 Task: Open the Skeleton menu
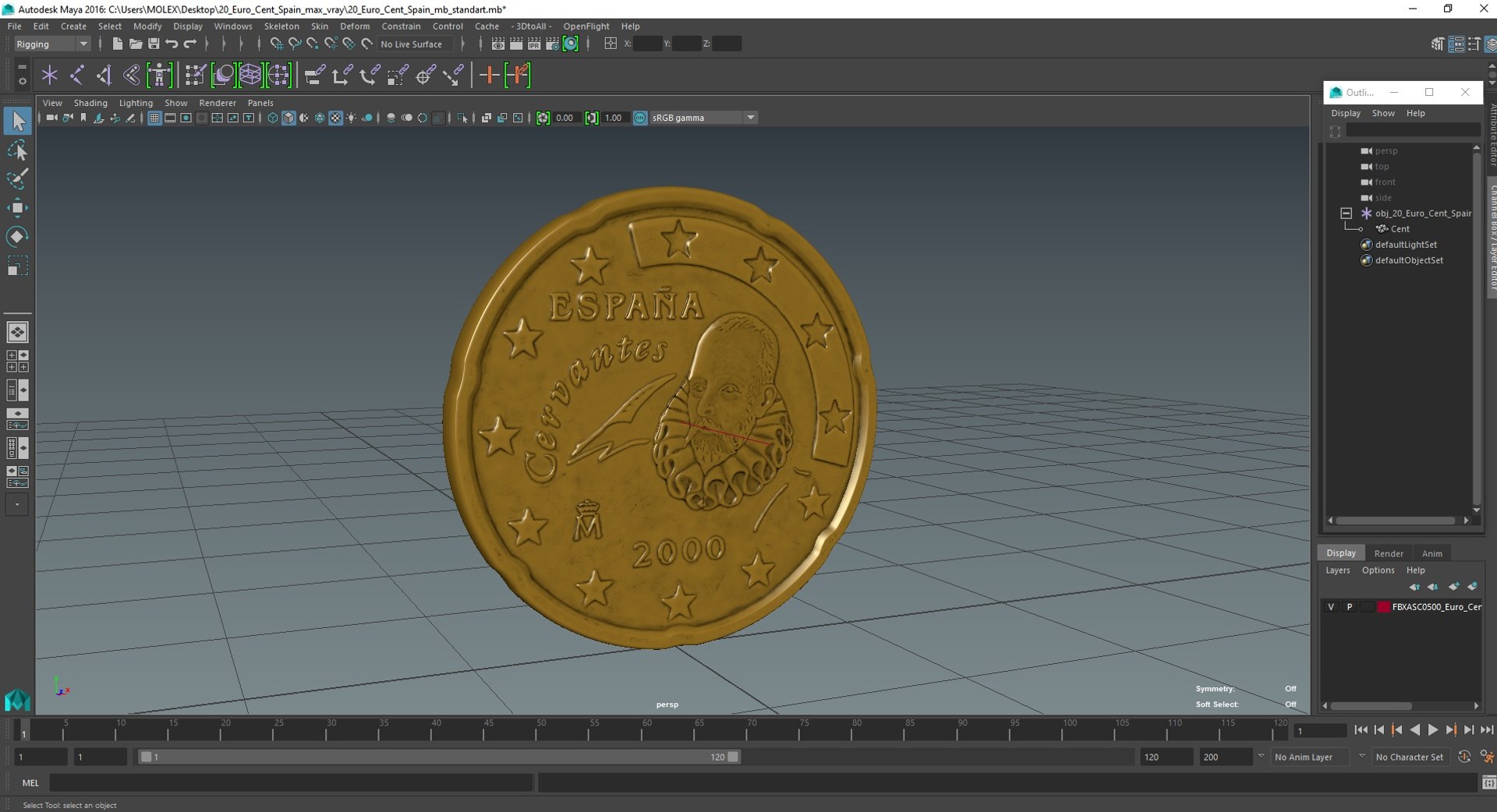point(281,26)
